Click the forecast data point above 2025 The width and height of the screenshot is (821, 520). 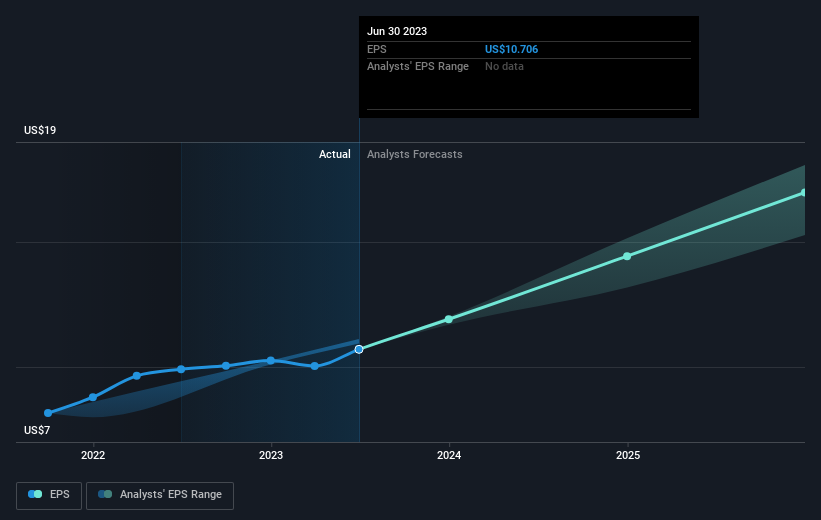(x=627, y=256)
